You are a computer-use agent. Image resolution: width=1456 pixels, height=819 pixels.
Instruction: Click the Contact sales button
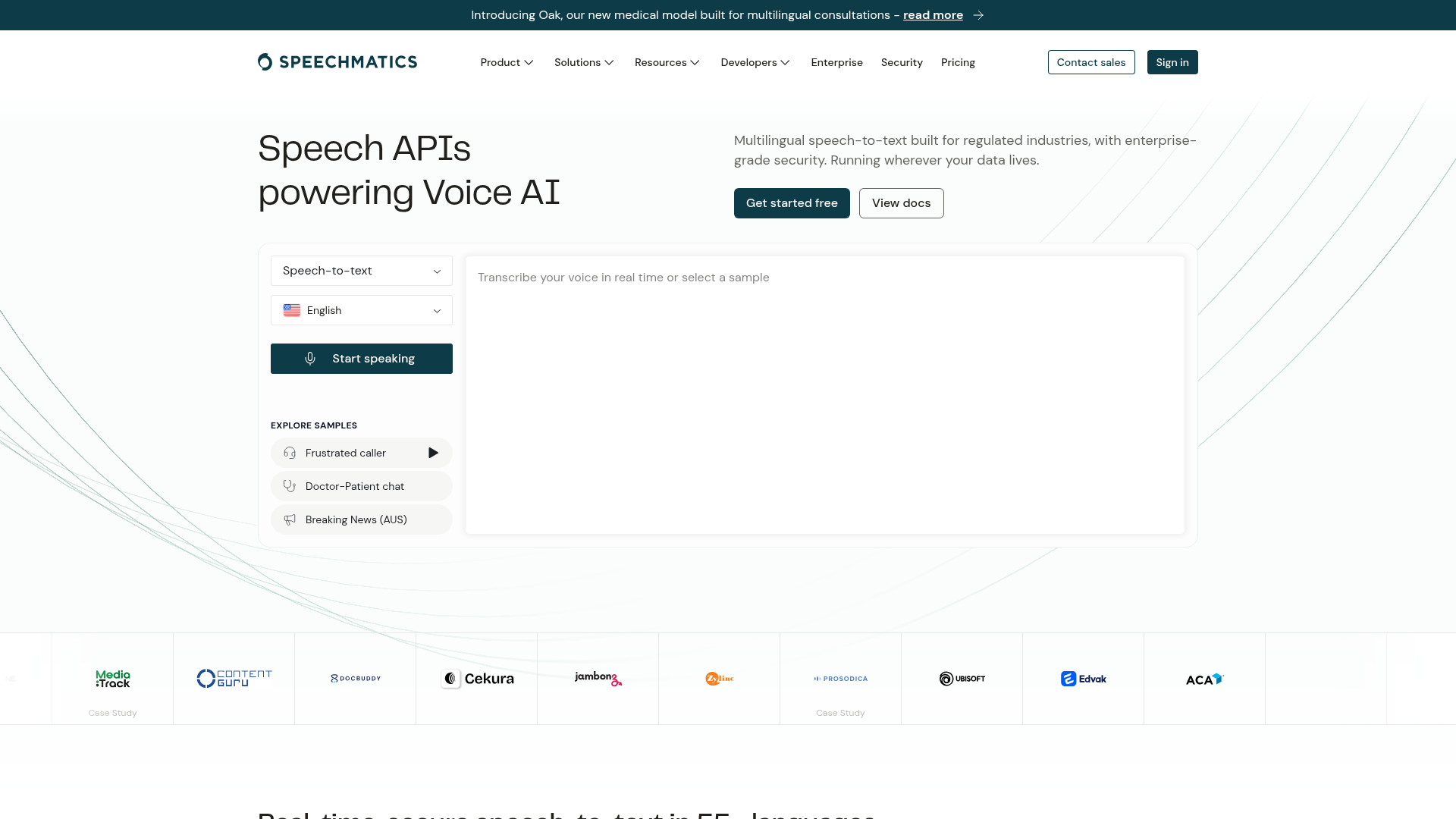pos(1091,62)
